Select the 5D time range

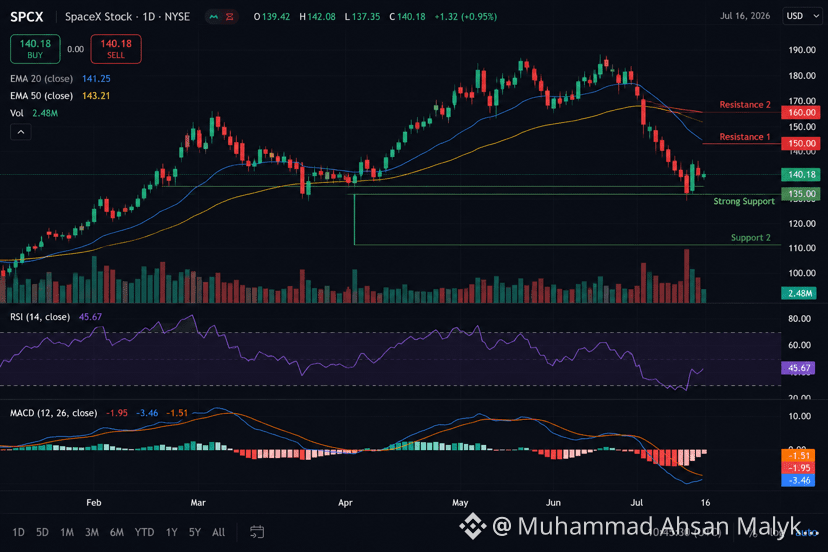tap(42, 532)
